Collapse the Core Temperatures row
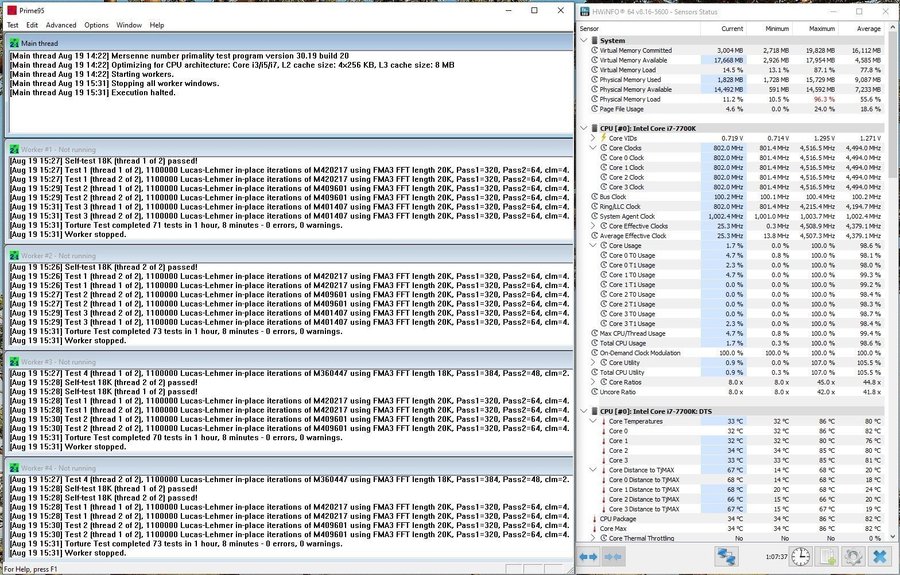 593,421
